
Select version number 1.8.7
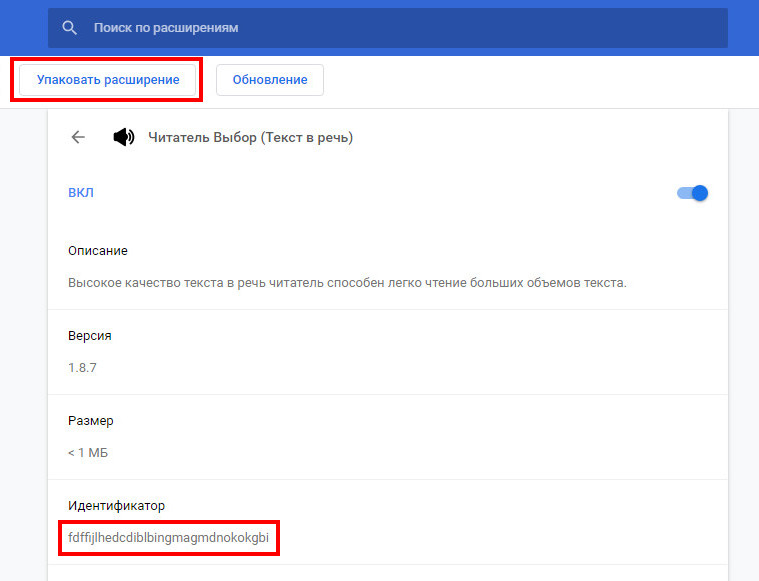coord(82,368)
